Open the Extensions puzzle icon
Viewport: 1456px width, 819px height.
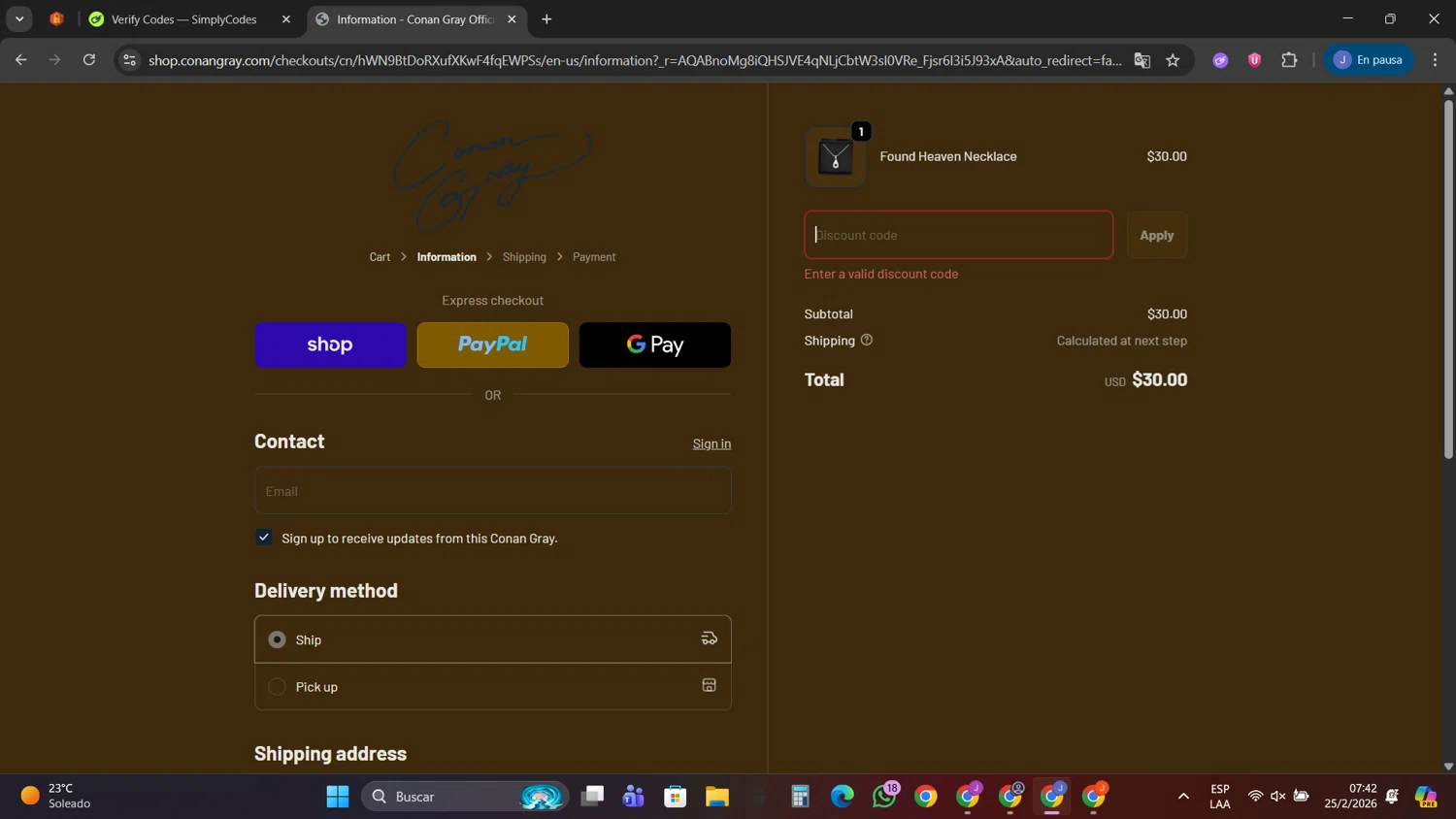click(x=1289, y=60)
